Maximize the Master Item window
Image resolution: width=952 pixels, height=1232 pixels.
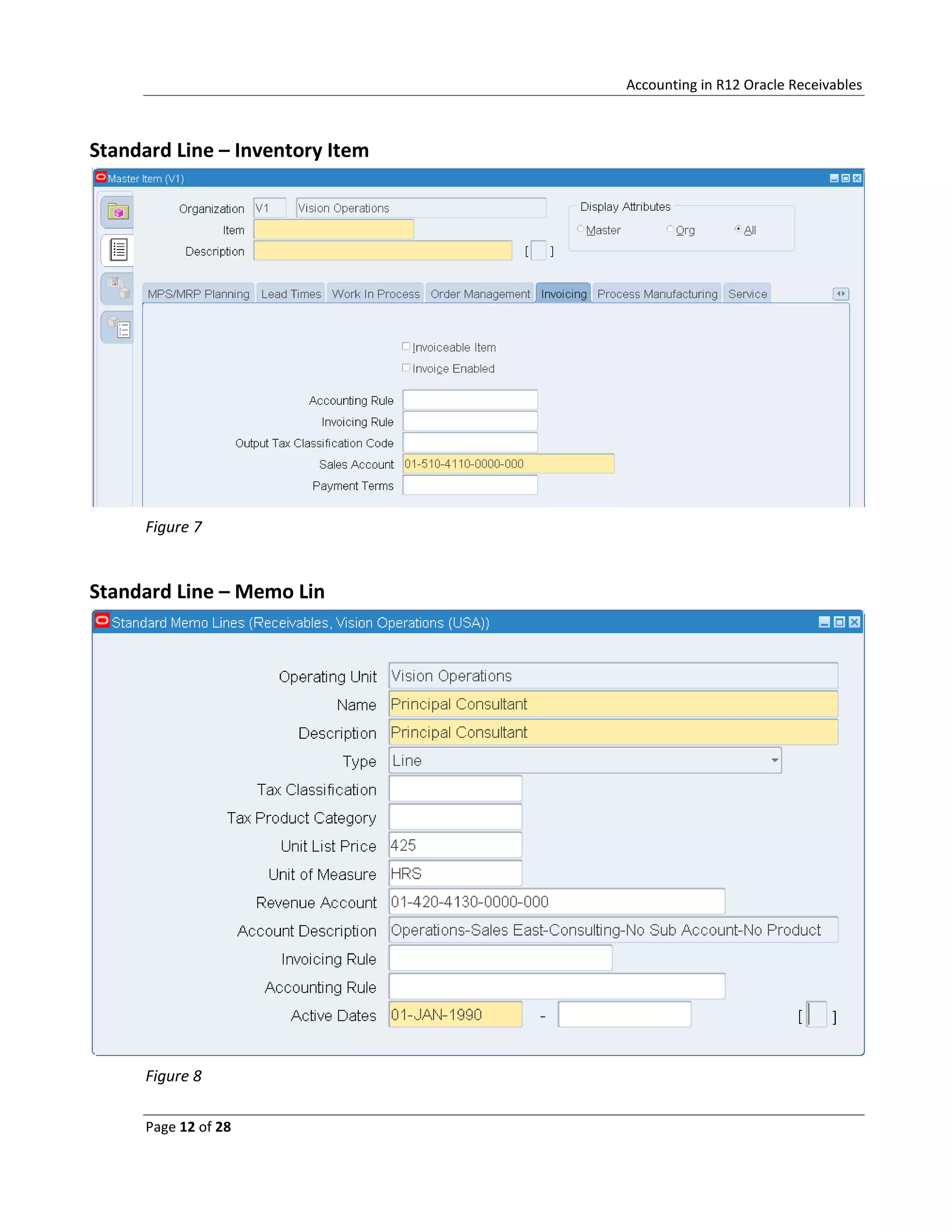pyautogui.click(x=846, y=178)
